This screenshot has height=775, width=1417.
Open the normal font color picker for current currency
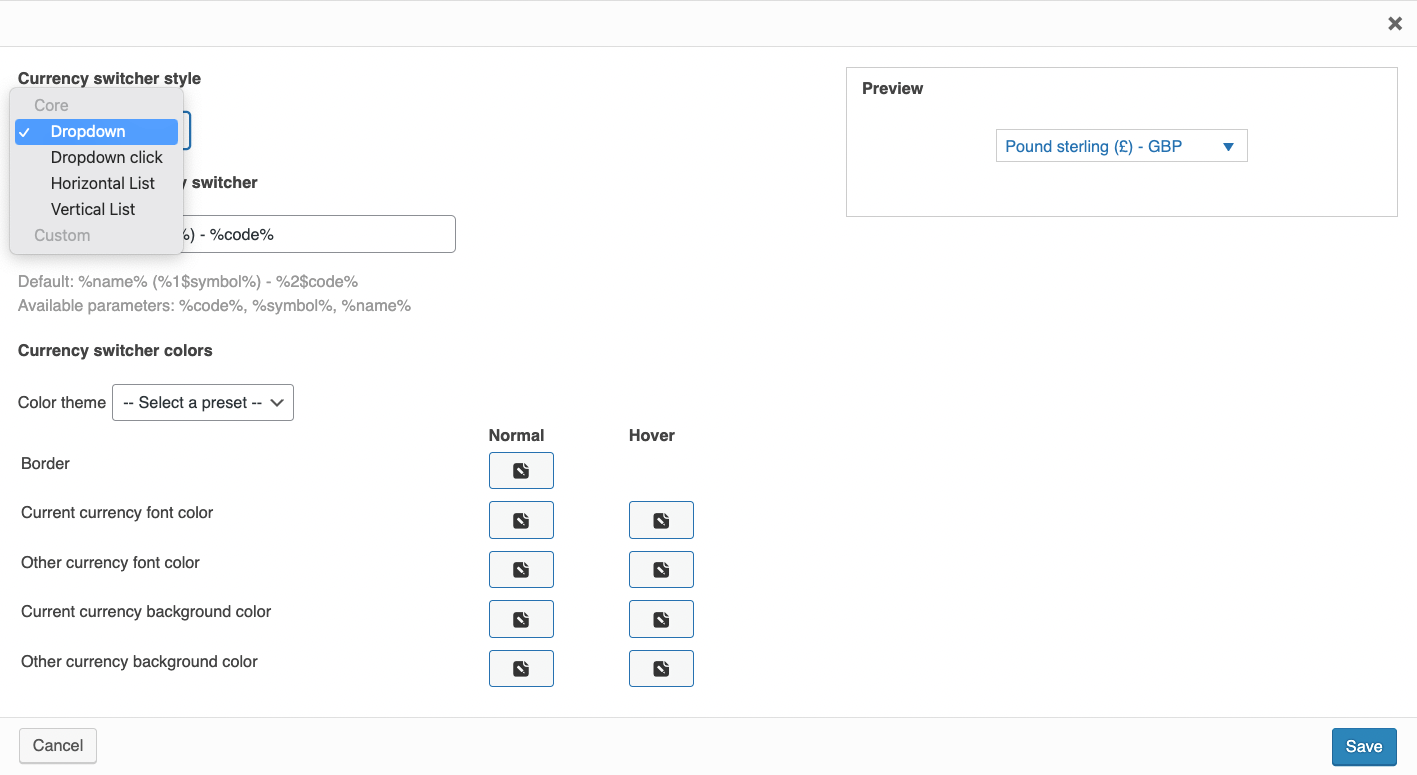coord(521,519)
